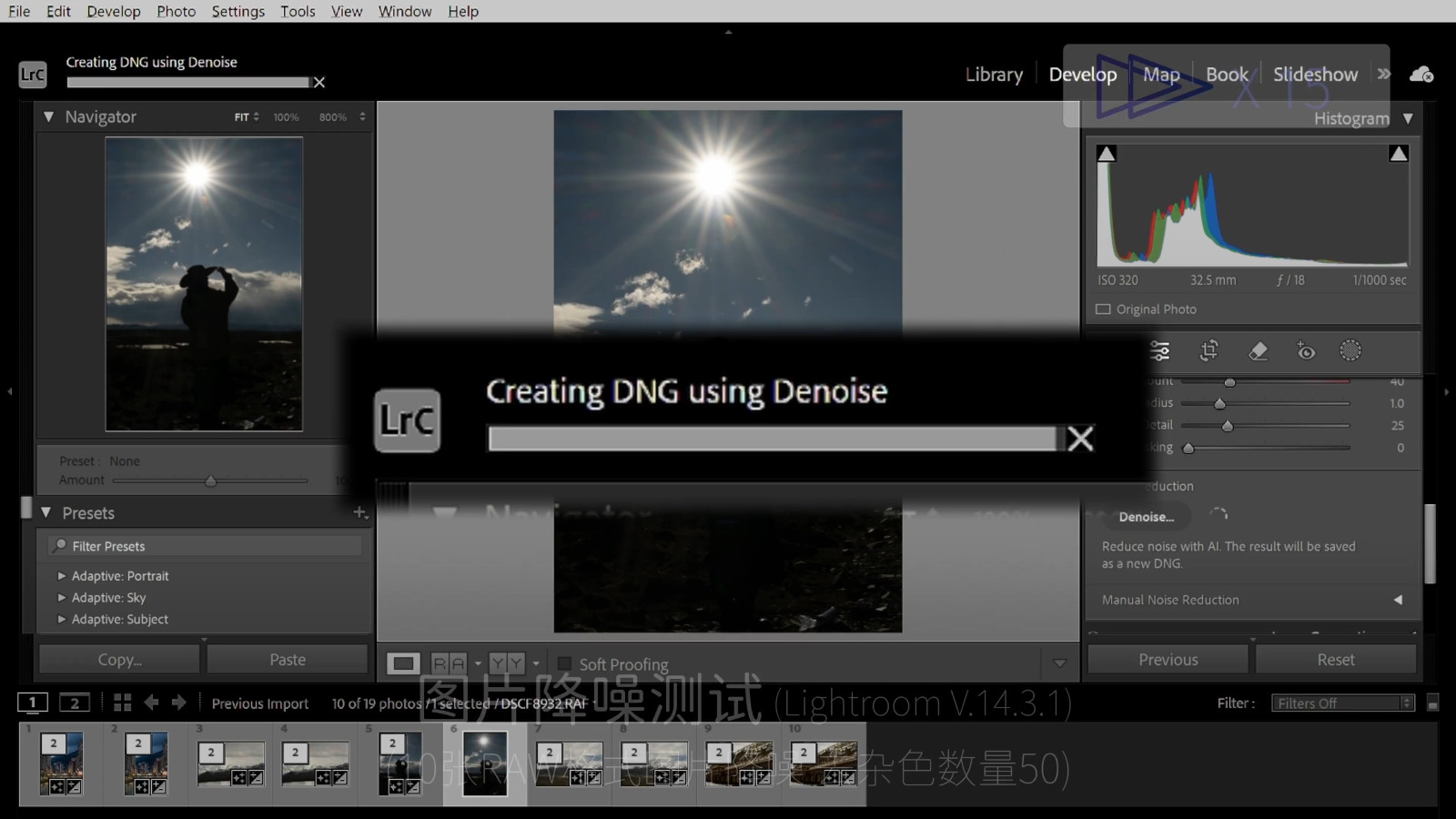The width and height of the screenshot is (1456, 819).
Task: Collapse the Histogram panel
Action: 1408,118
